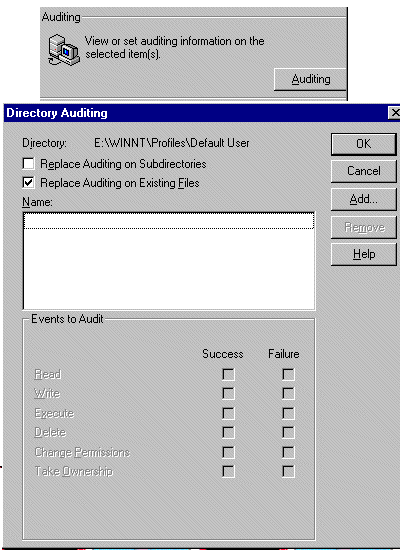Viewport: 402px width, 550px height.
Task: Check Write Failure audit box
Action: pyautogui.click(x=288, y=394)
